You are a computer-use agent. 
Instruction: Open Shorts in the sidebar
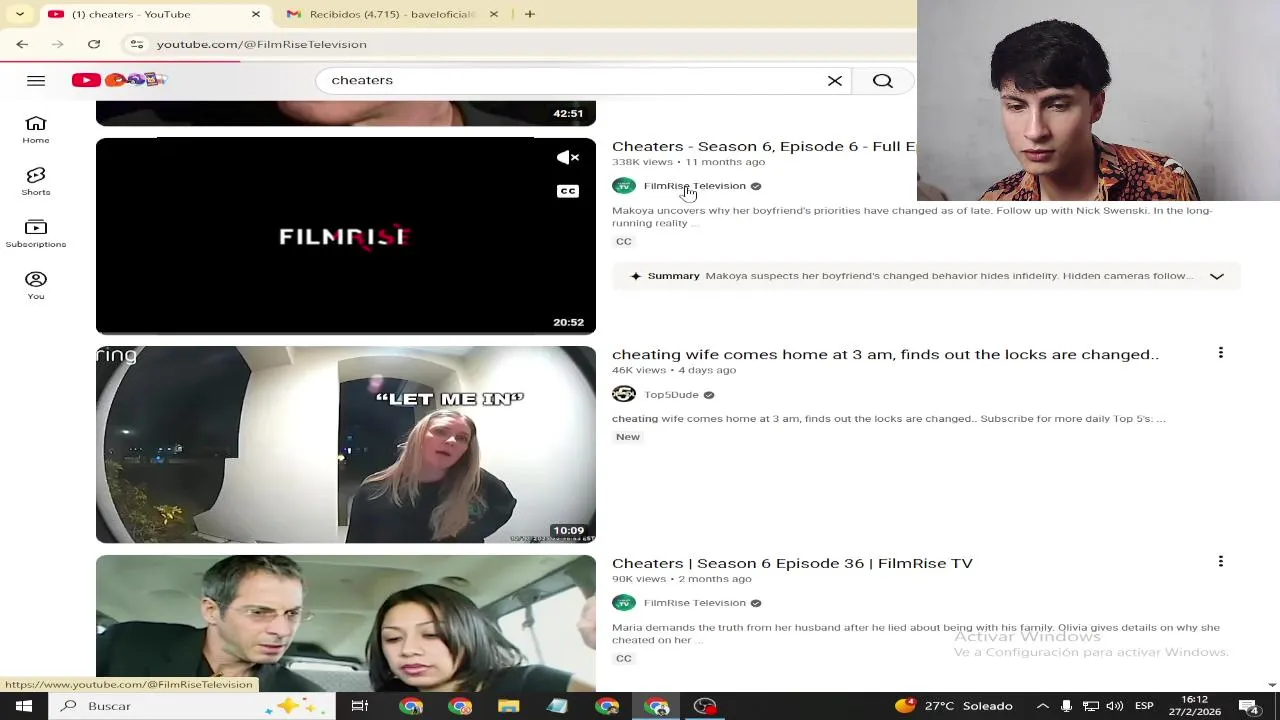[36, 182]
